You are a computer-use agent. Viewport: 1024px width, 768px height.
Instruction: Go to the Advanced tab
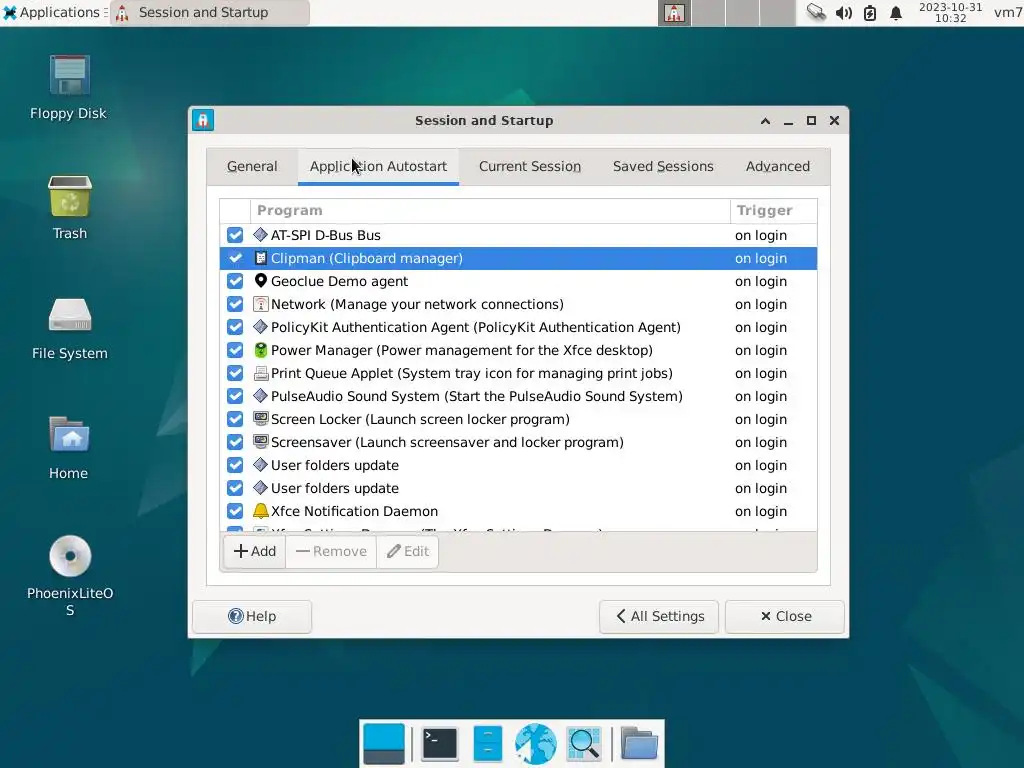pyautogui.click(x=778, y=167)
